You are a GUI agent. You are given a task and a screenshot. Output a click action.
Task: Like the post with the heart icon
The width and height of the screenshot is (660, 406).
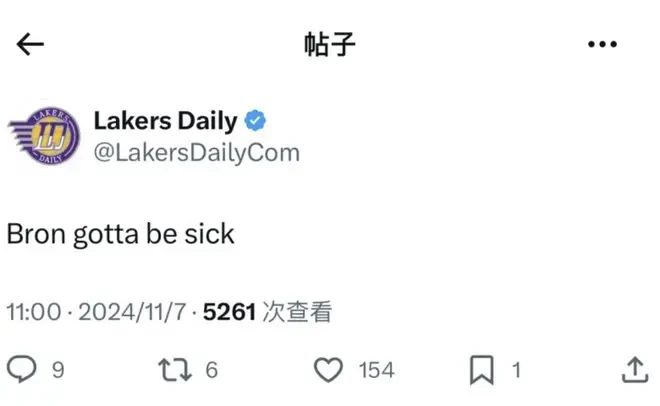coord(328,369)
